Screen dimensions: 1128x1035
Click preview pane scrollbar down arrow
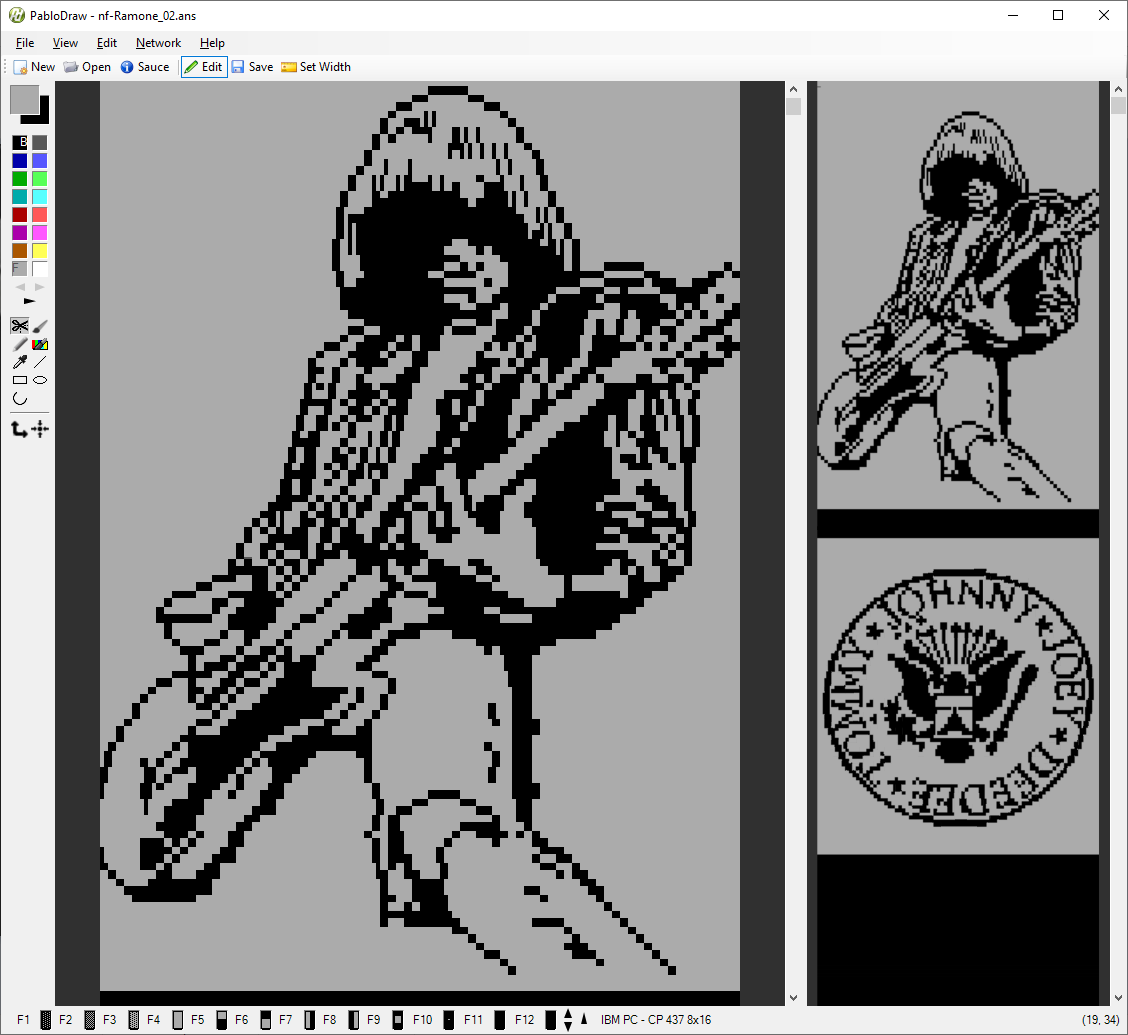[1119, 998]
